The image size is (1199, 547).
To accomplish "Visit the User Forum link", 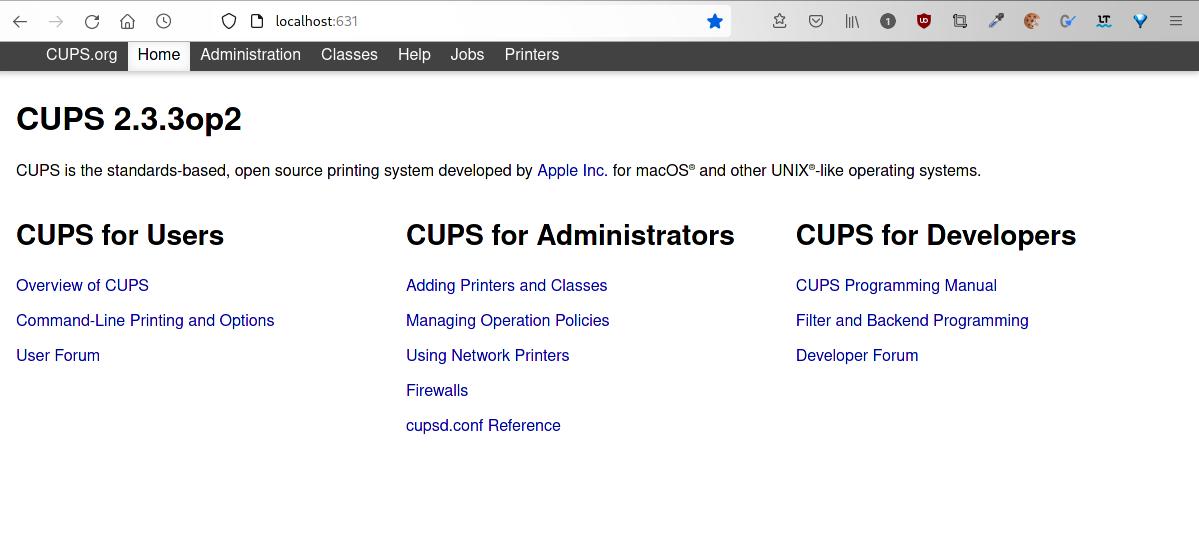I will 58,356.
